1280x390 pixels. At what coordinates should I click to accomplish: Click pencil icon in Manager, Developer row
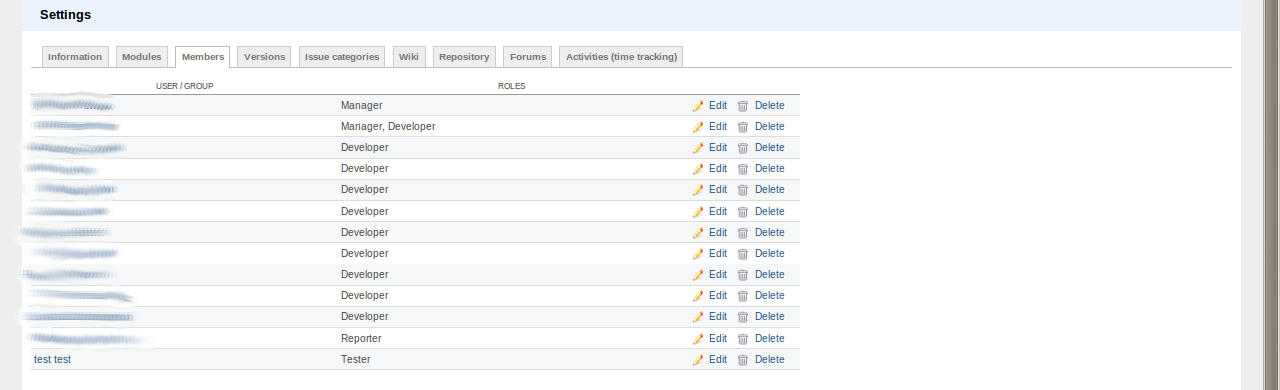(x=698, y=126)
